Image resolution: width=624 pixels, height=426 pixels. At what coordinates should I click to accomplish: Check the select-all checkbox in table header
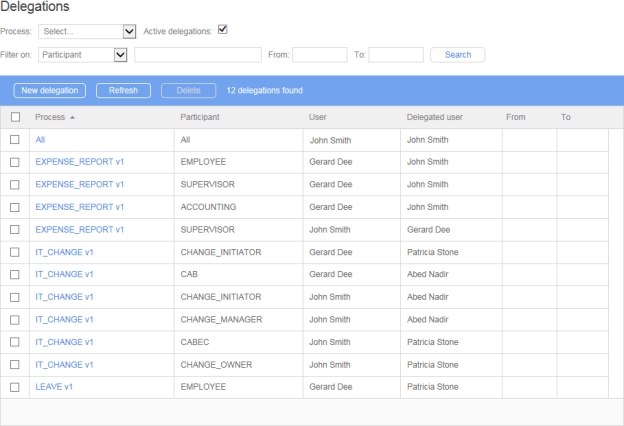tap(15, 117)
